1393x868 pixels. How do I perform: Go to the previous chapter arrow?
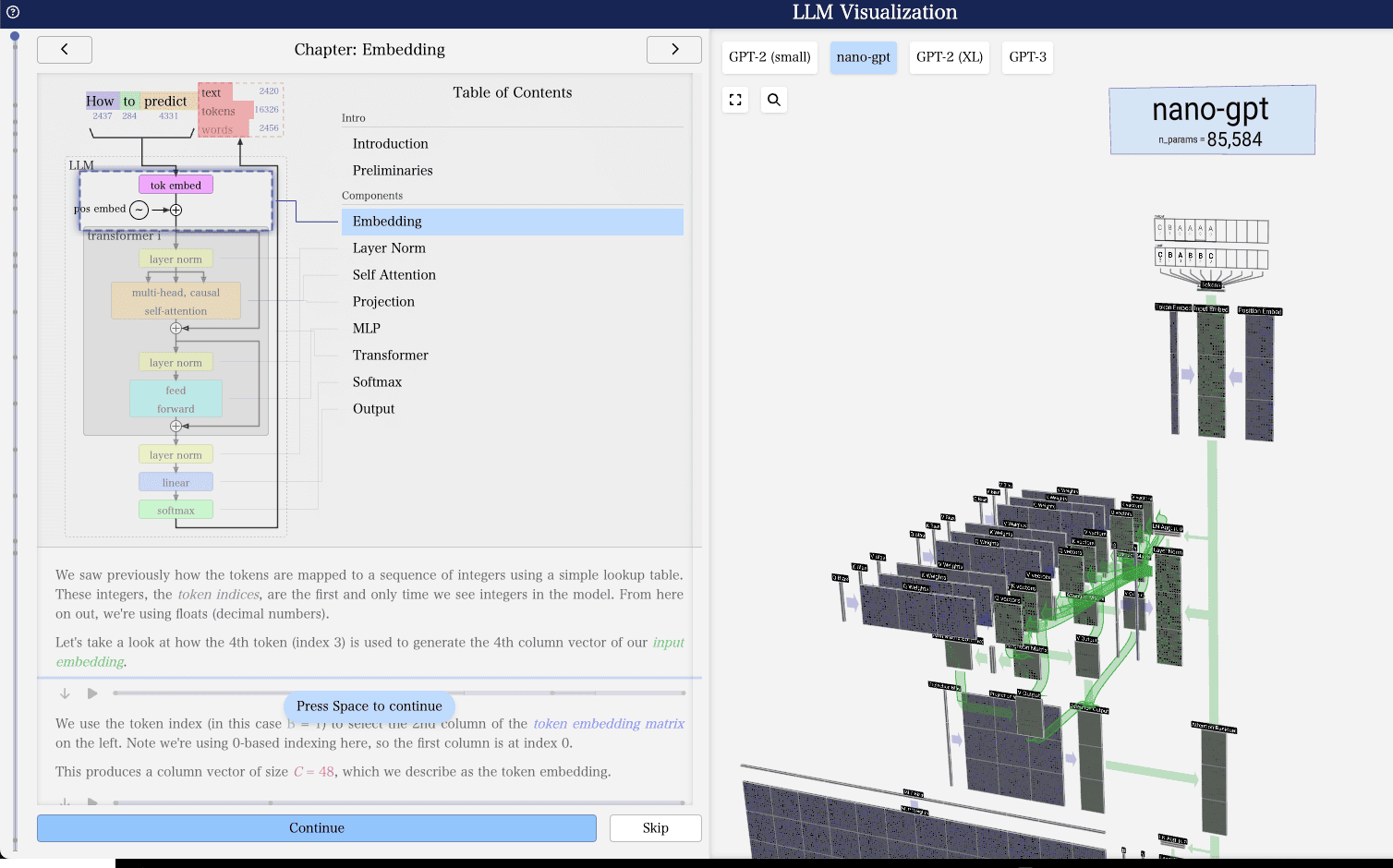65,50
